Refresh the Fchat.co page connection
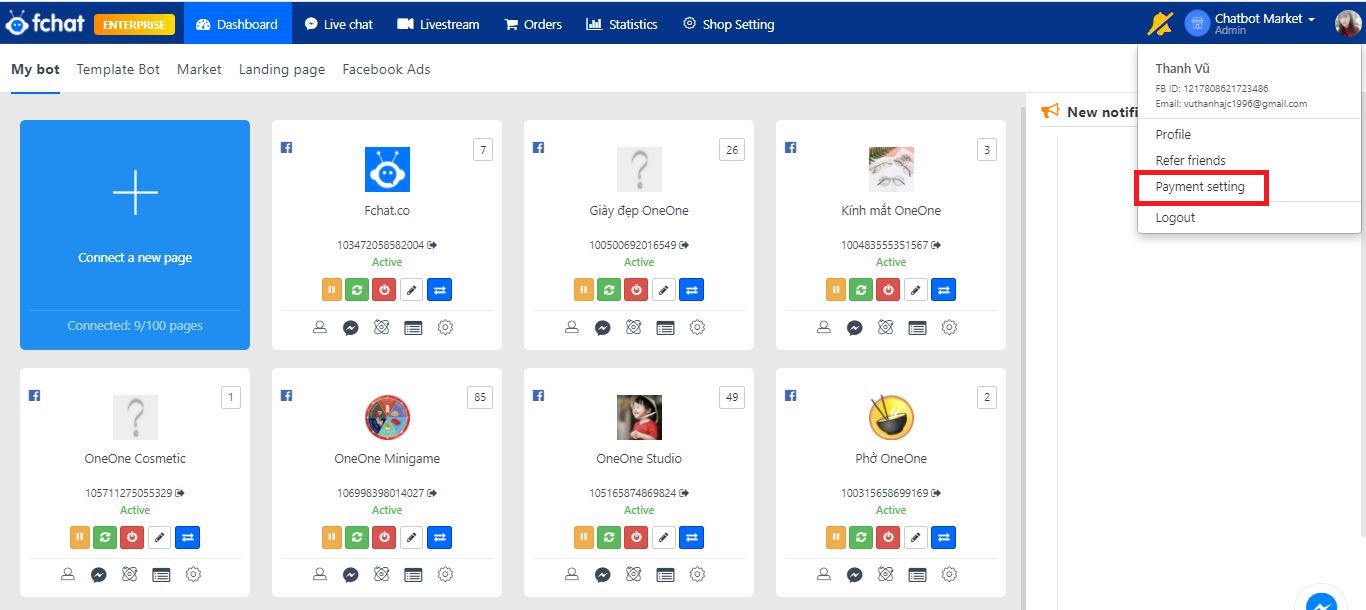The image size is (1366, 610). pyautogui.click(x=359, y=290)
